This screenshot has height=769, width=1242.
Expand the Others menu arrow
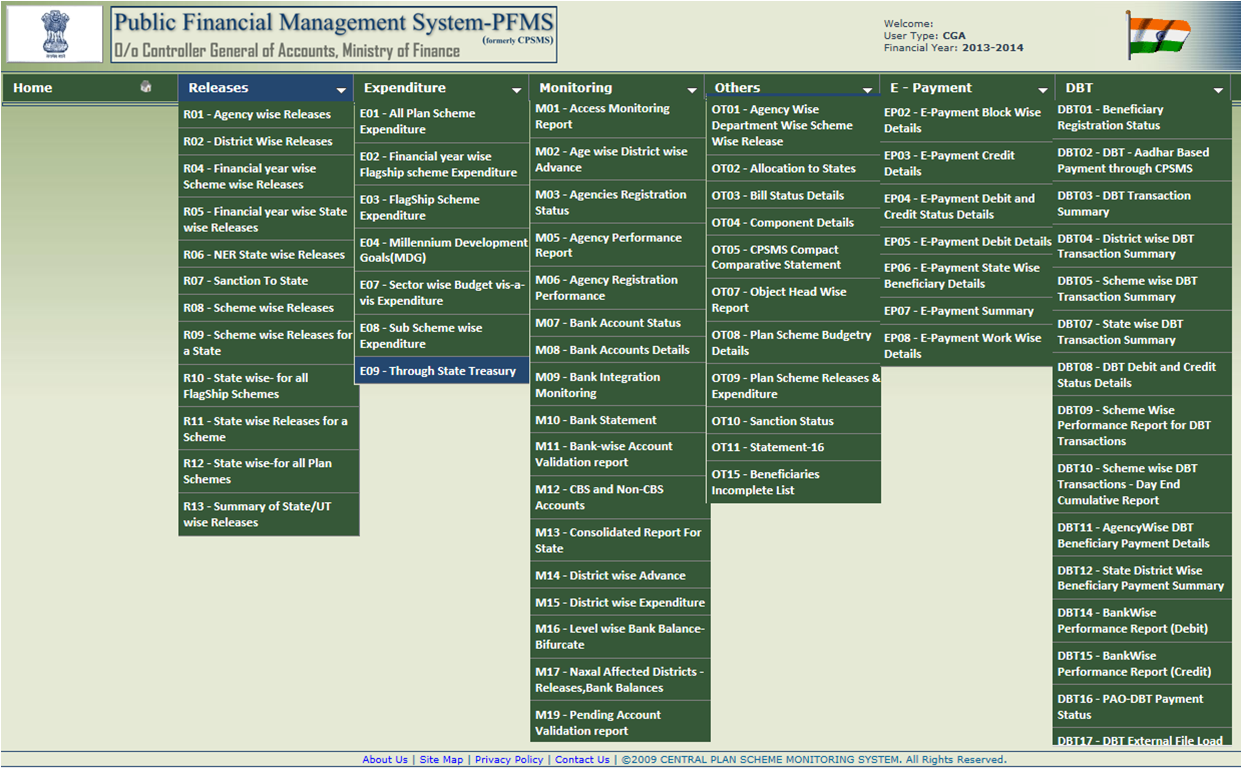(867, 90)
